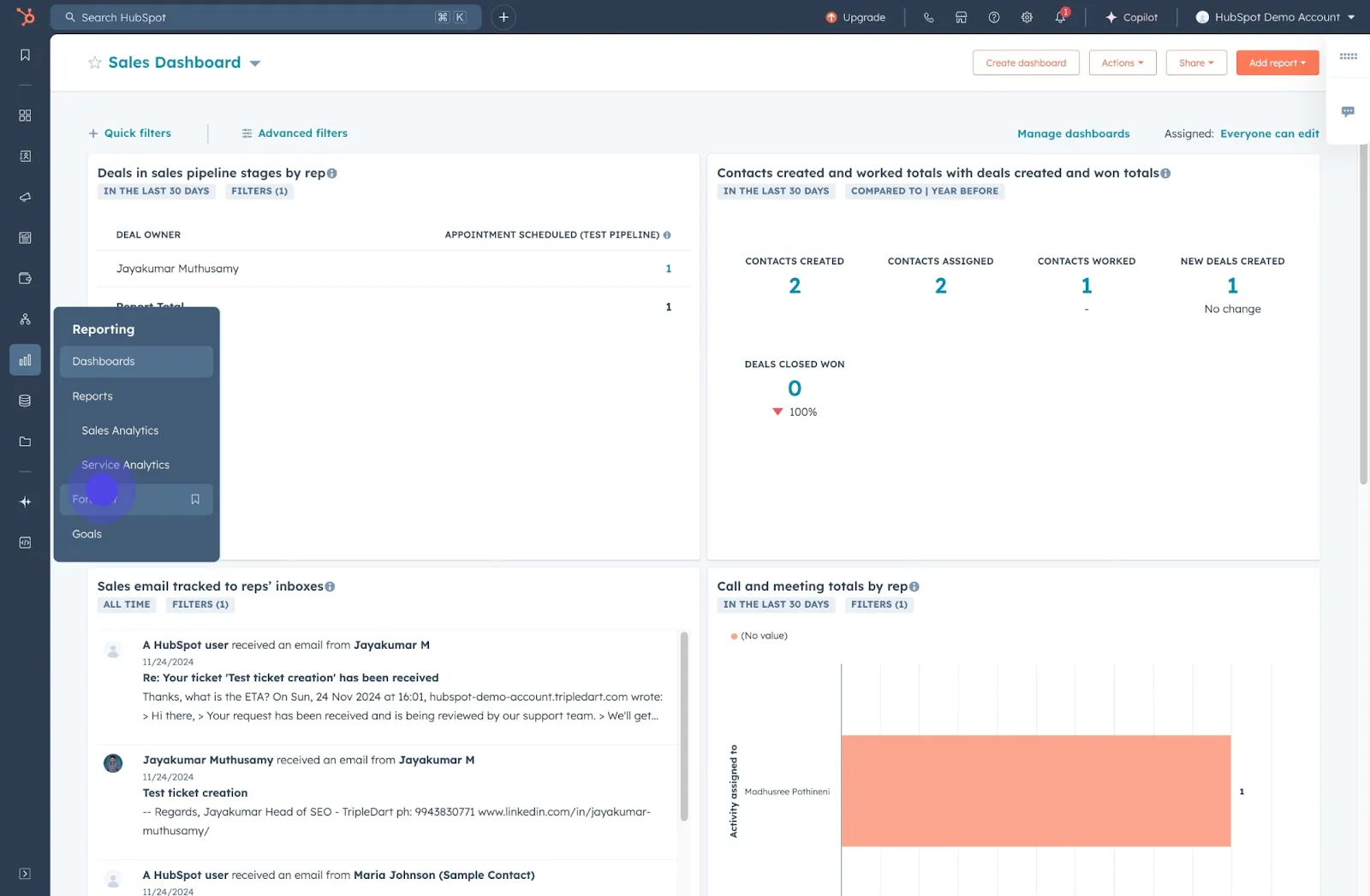
Task: Open Library folder icon in sidebar
Action: tap(25, 442)
